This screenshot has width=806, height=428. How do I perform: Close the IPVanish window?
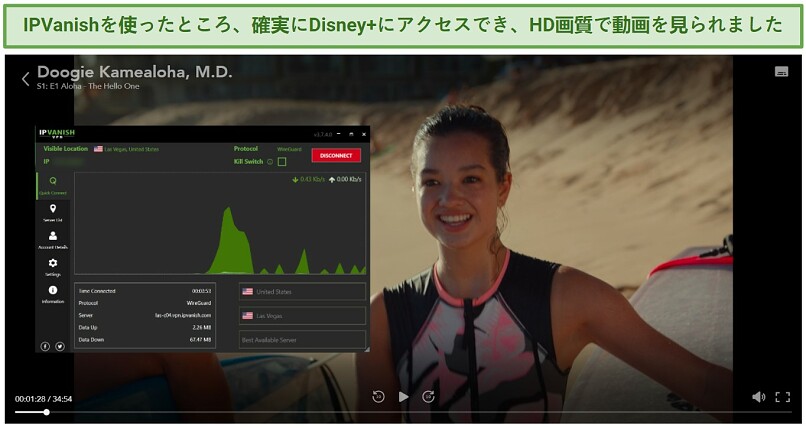coord(364,134)
